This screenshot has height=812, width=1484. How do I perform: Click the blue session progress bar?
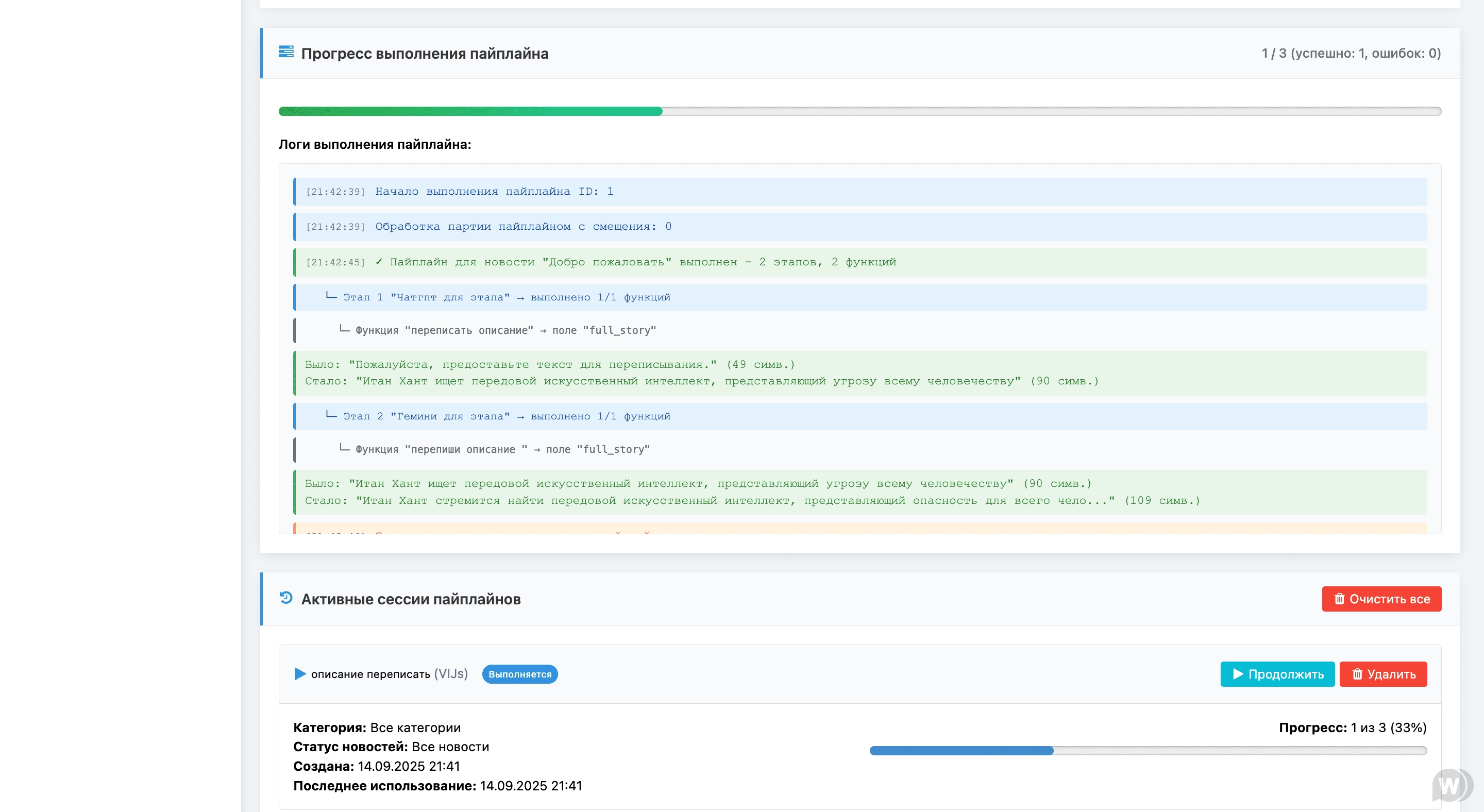(x=961, y=750)
